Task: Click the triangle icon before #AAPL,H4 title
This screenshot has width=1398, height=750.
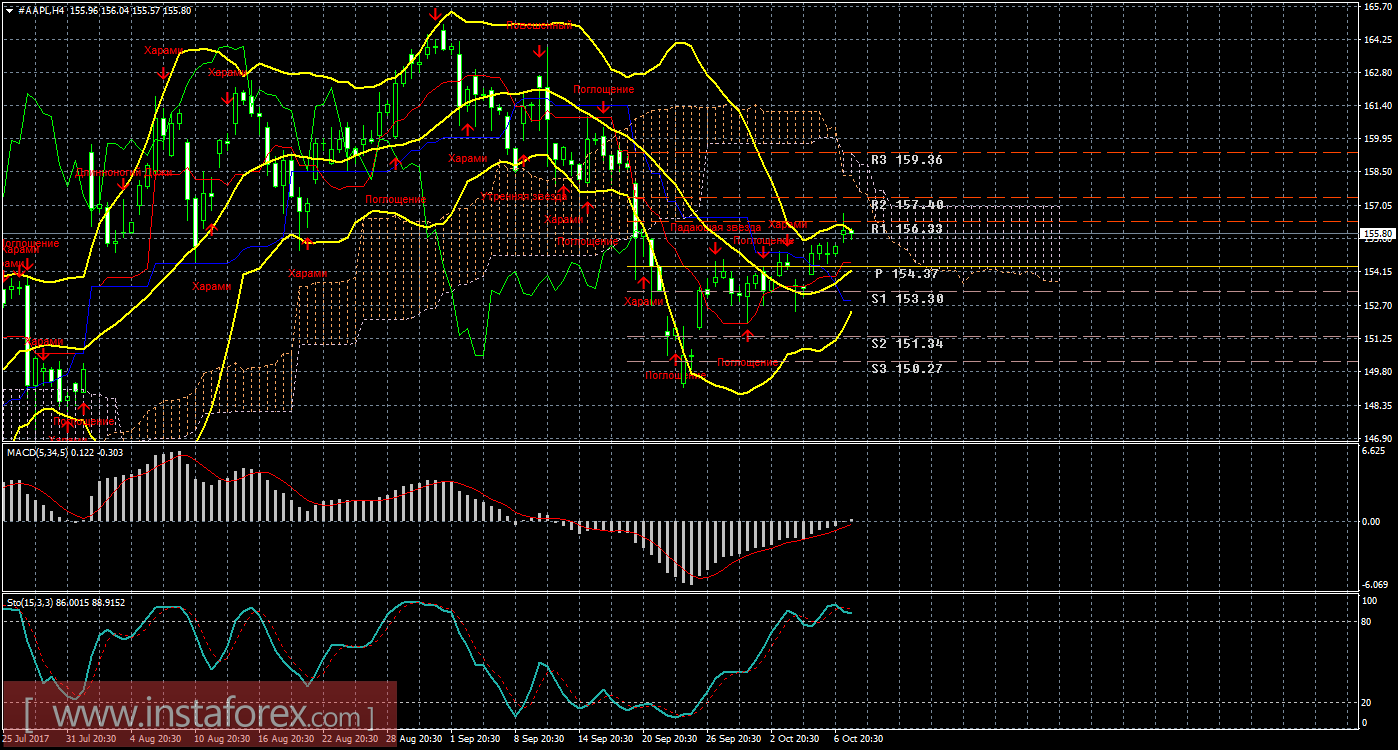Action: pyautogui.click(x=9, y=9)
